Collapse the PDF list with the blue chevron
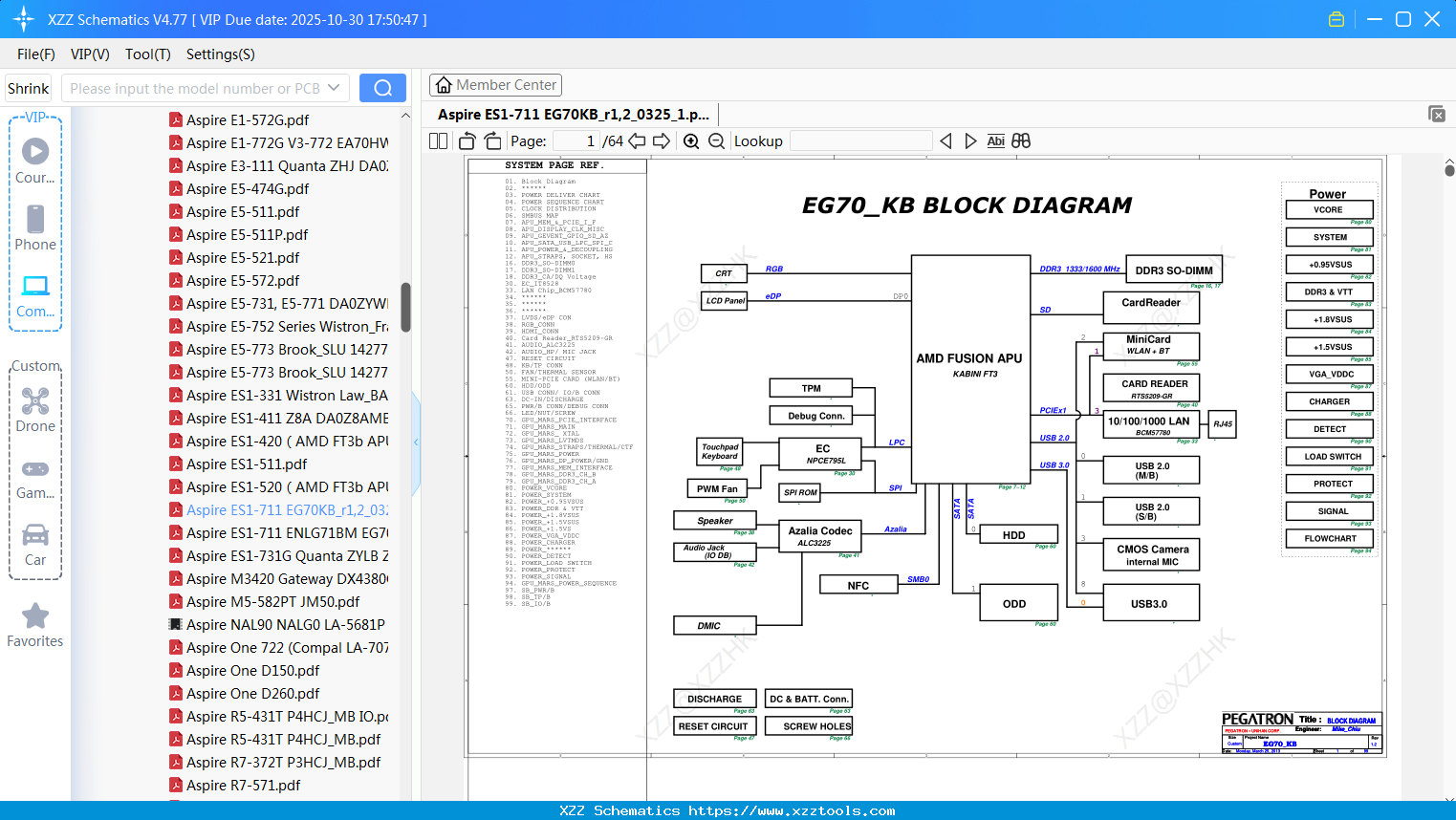1456x820 pixels. click(x=415, y=442)
